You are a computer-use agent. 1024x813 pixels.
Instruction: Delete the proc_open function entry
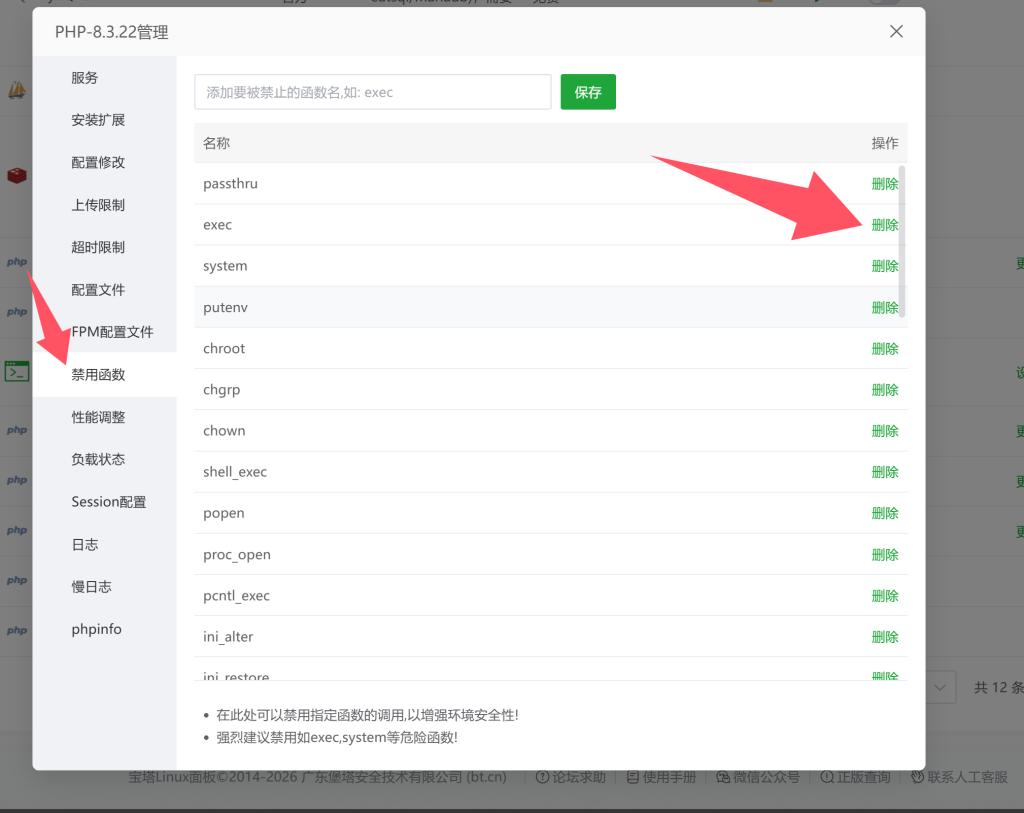tap(885, 555)
